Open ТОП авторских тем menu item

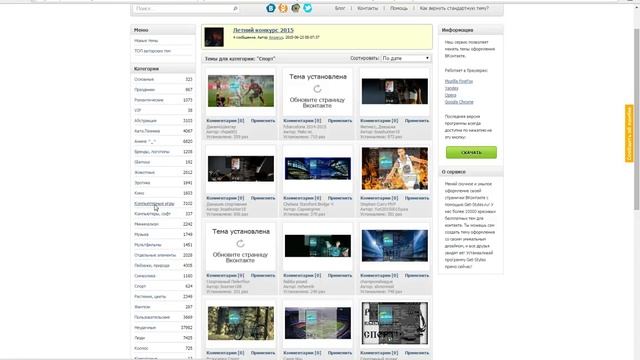click(x=152, y=51)
